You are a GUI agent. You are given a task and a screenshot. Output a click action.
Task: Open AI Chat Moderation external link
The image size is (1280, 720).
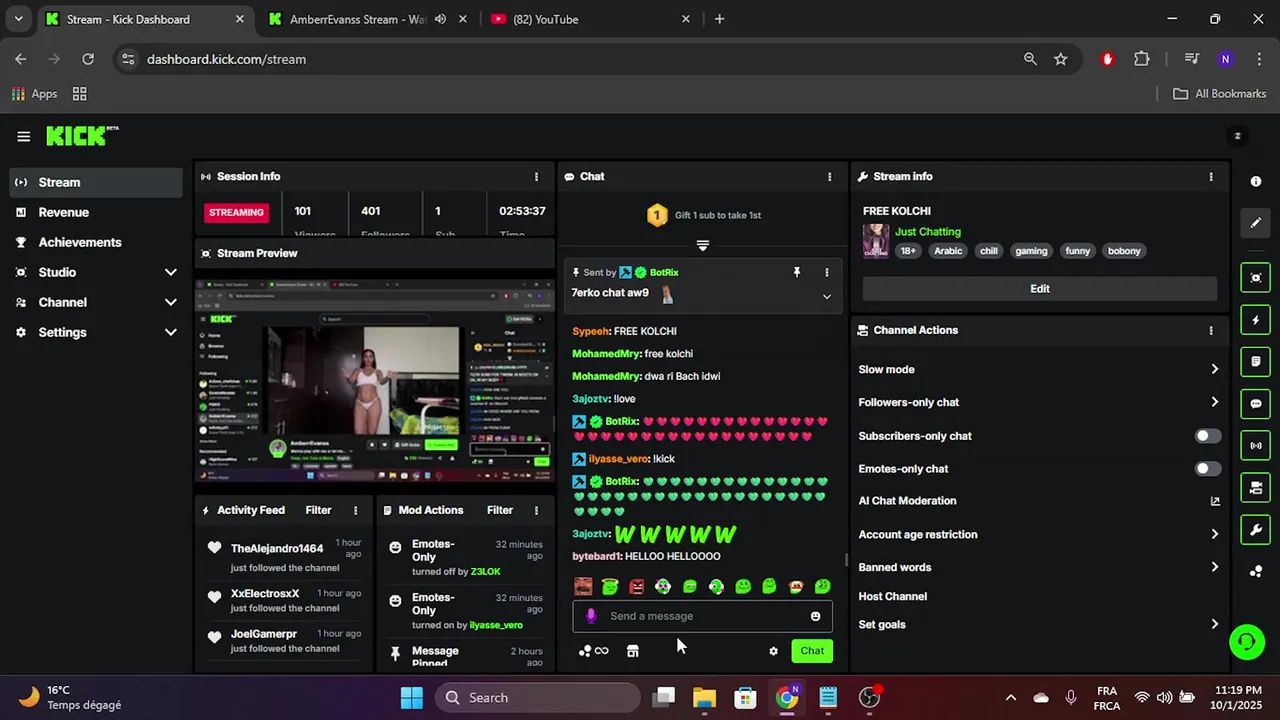tap(1215, 501)
